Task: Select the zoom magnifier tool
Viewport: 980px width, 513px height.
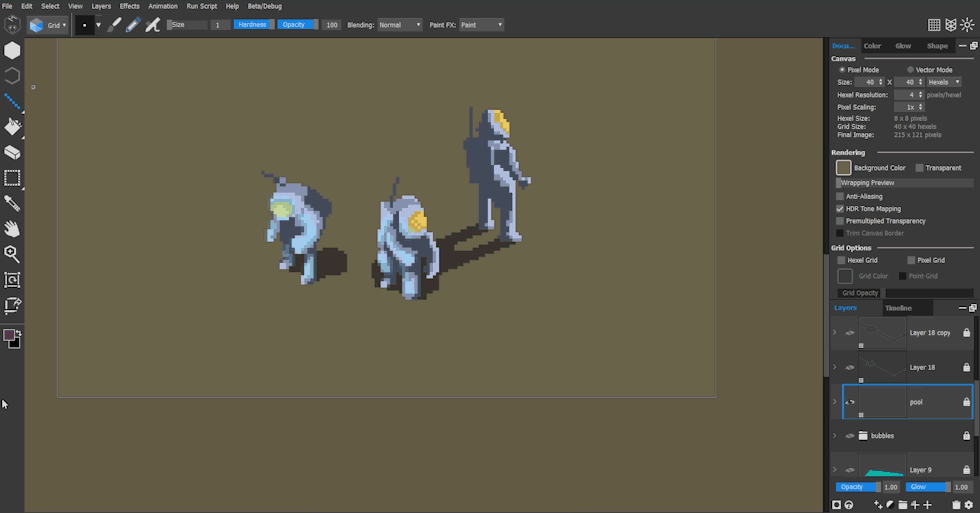Action: pyautogui.click(x=12, y=254)
